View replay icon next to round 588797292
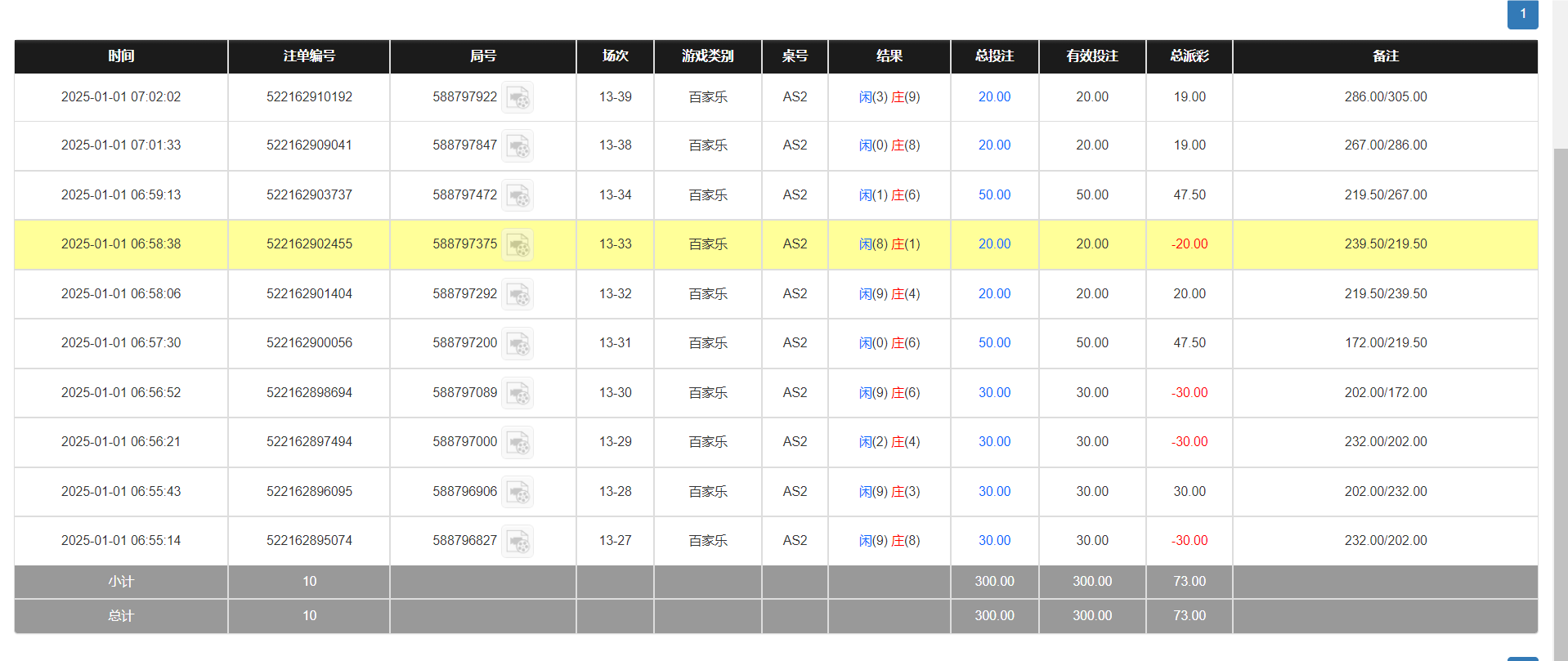Viewport: 1568px width, 661px height. pyautogui.click(x=517, y=295)
